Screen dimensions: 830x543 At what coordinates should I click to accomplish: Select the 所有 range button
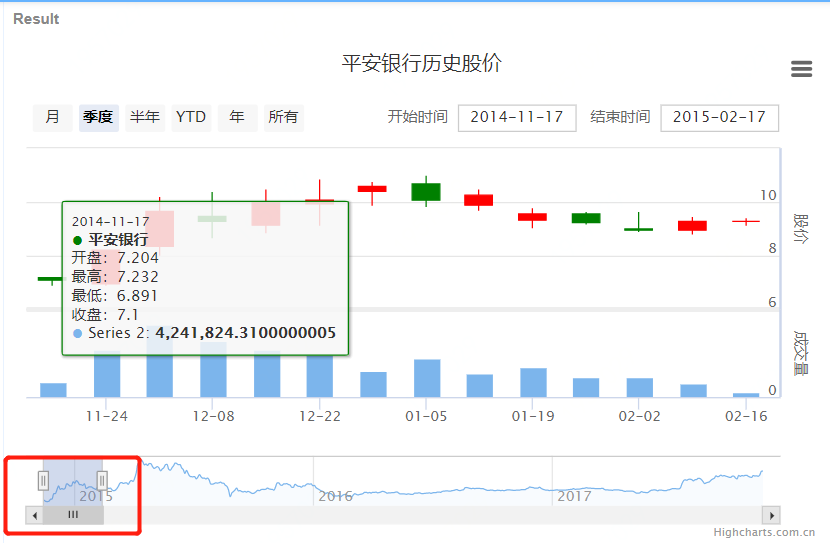click(283, 117)
